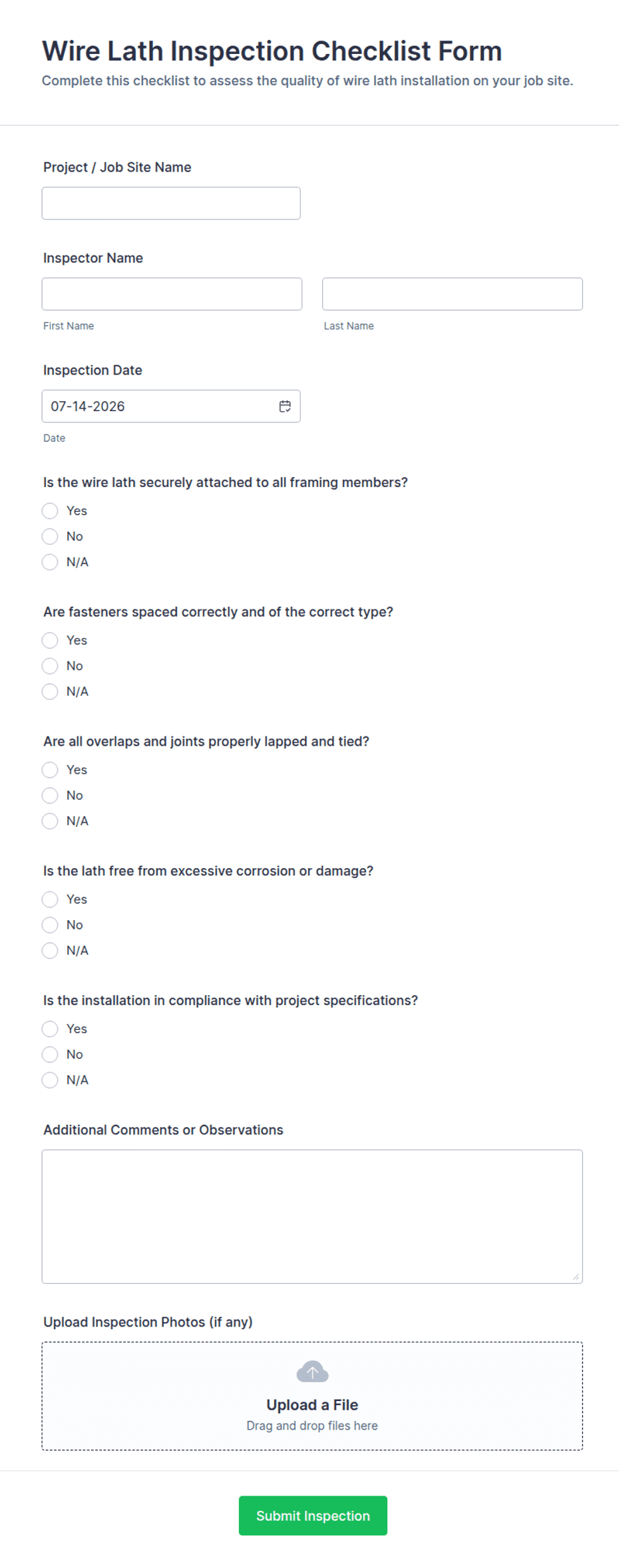Click the Submit Inspection button
619x1568 pixels.
click(313, 1516)
